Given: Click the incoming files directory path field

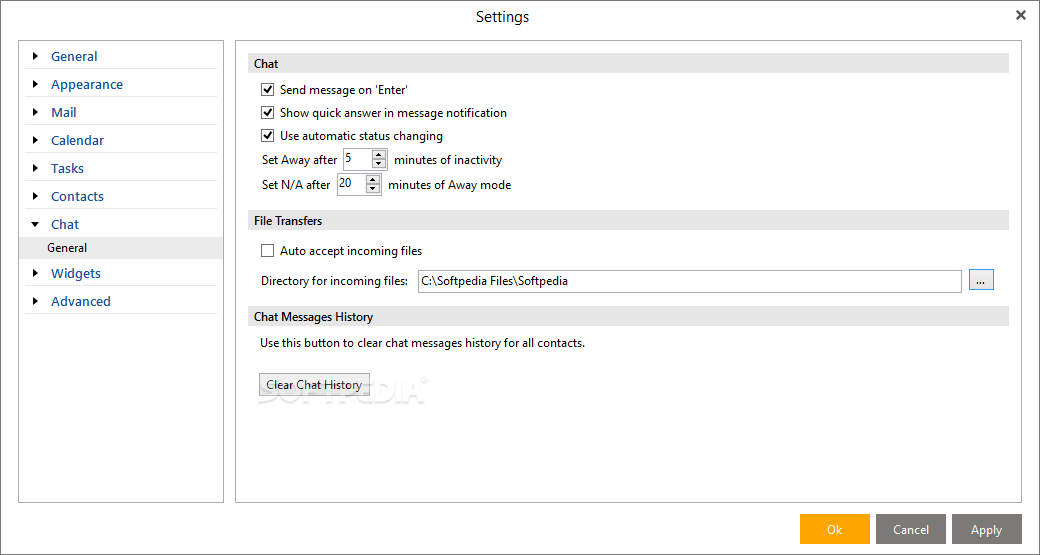Looking at the screenshot, I should pyautogui.click(x=690, y=281).
